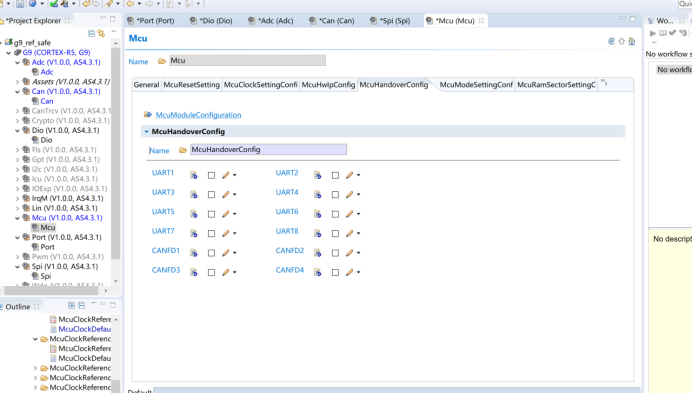This screenshot has width=693, height=394.
Task: Click the UART1 label link
Action: pyautogui.click(x=163, y=173)
